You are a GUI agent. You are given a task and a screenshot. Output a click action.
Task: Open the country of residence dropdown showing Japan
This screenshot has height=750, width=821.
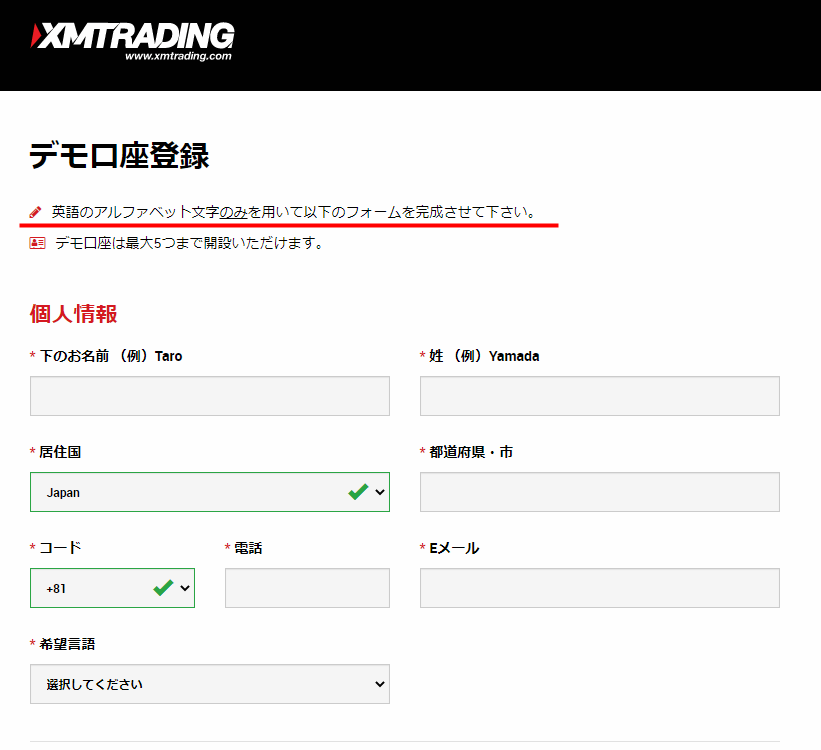tap(210, 492)
